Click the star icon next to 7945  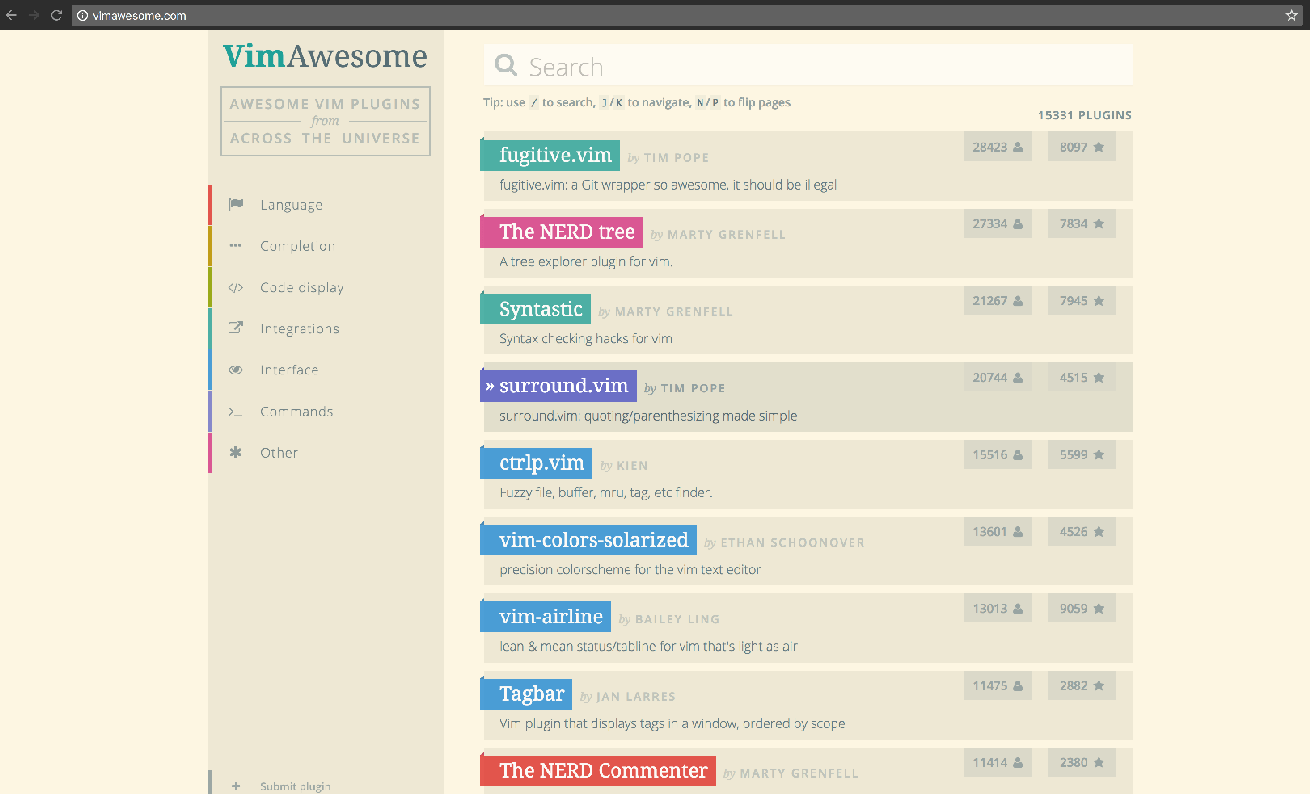click(x=1098, y=301)
